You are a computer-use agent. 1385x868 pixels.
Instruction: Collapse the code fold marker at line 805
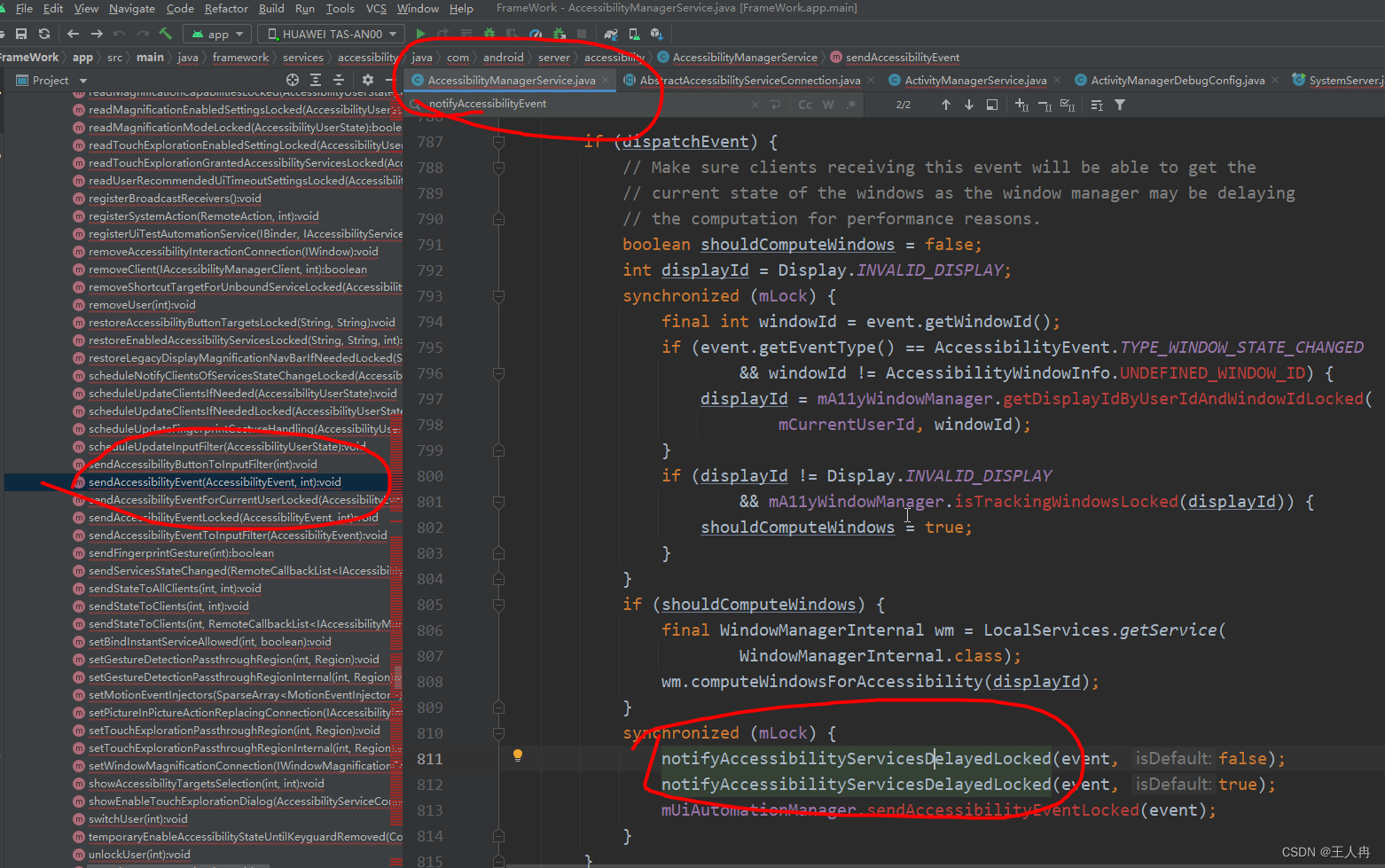(498, 605)
